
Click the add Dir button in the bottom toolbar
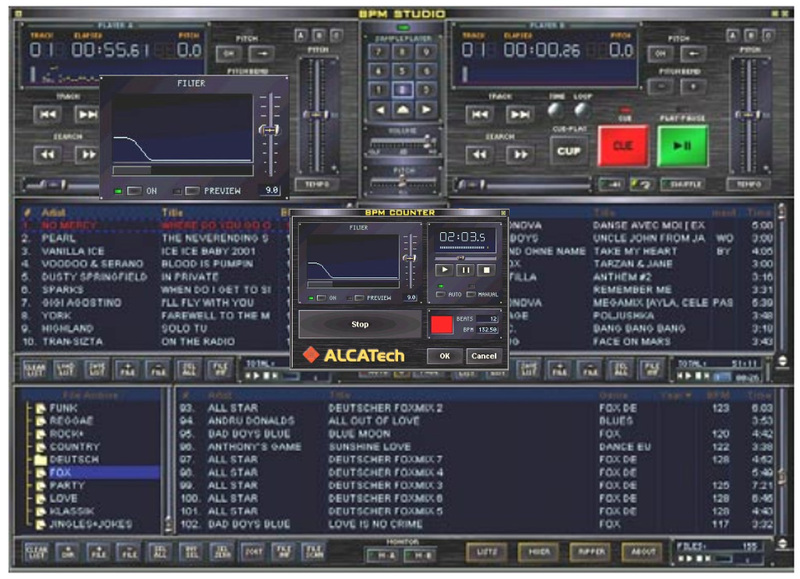click(x=67, y=551)
